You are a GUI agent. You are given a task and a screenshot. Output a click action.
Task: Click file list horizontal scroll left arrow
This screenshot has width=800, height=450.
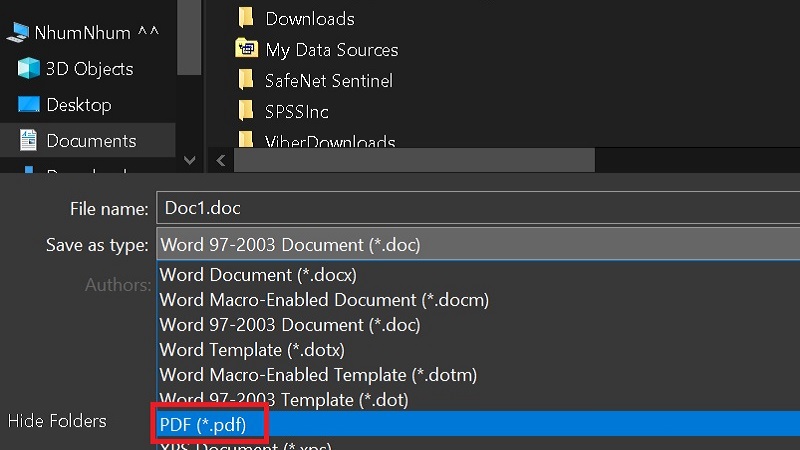coord(221,161)
